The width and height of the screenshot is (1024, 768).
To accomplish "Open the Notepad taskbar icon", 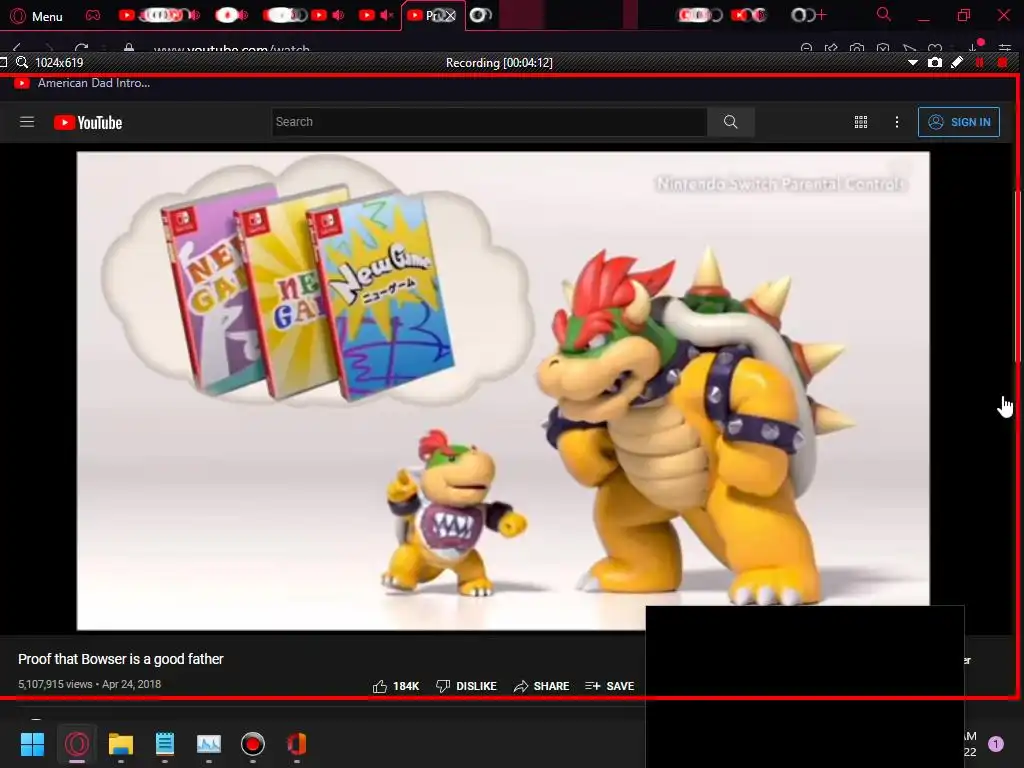I will (165, 744).
